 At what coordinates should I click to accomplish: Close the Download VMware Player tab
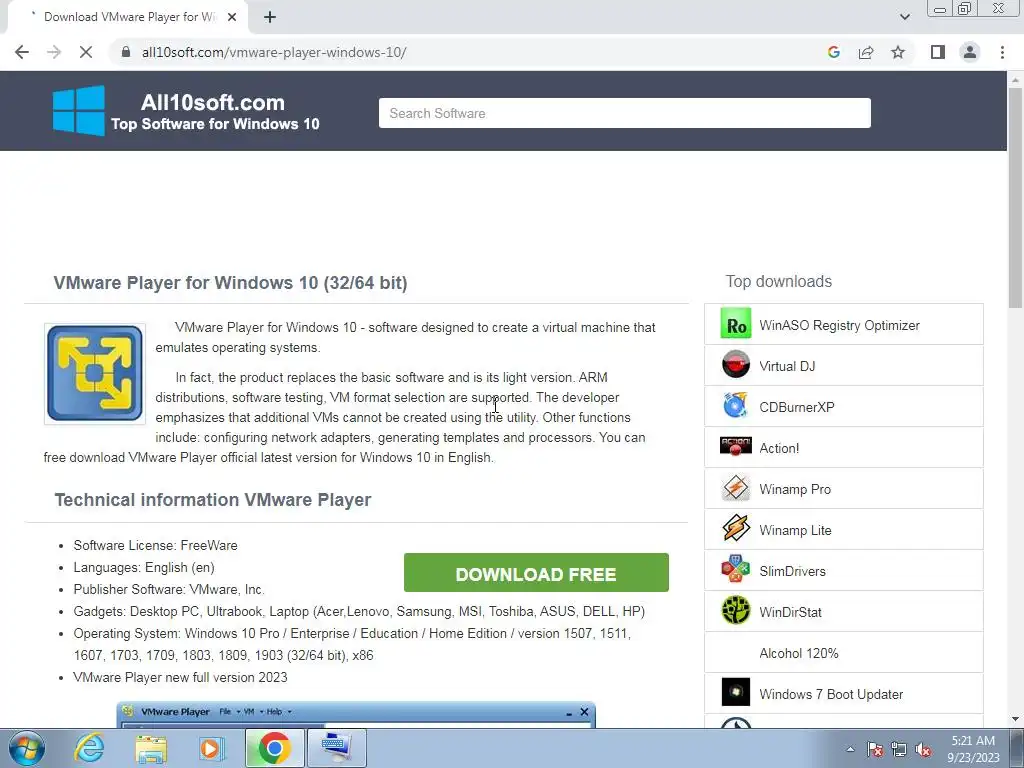(x=232, y=17)
